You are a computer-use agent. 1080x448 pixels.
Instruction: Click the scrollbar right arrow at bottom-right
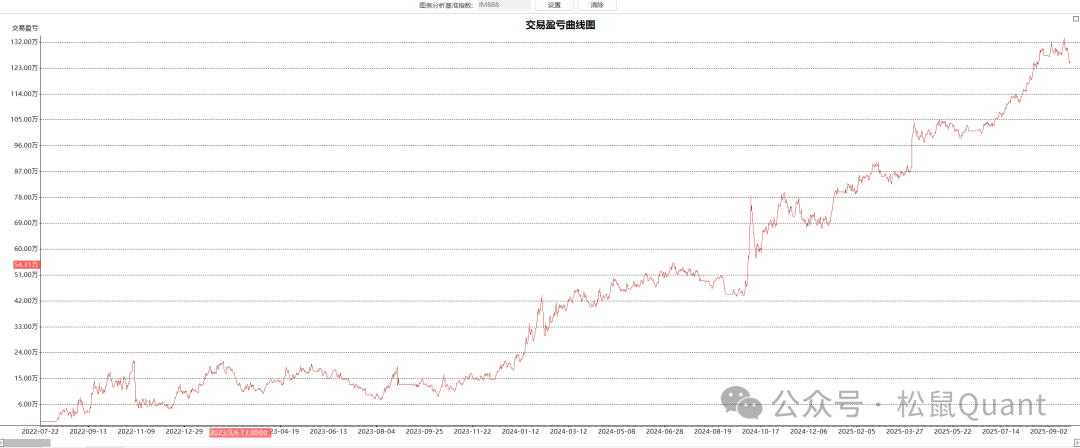[1075, 442]
